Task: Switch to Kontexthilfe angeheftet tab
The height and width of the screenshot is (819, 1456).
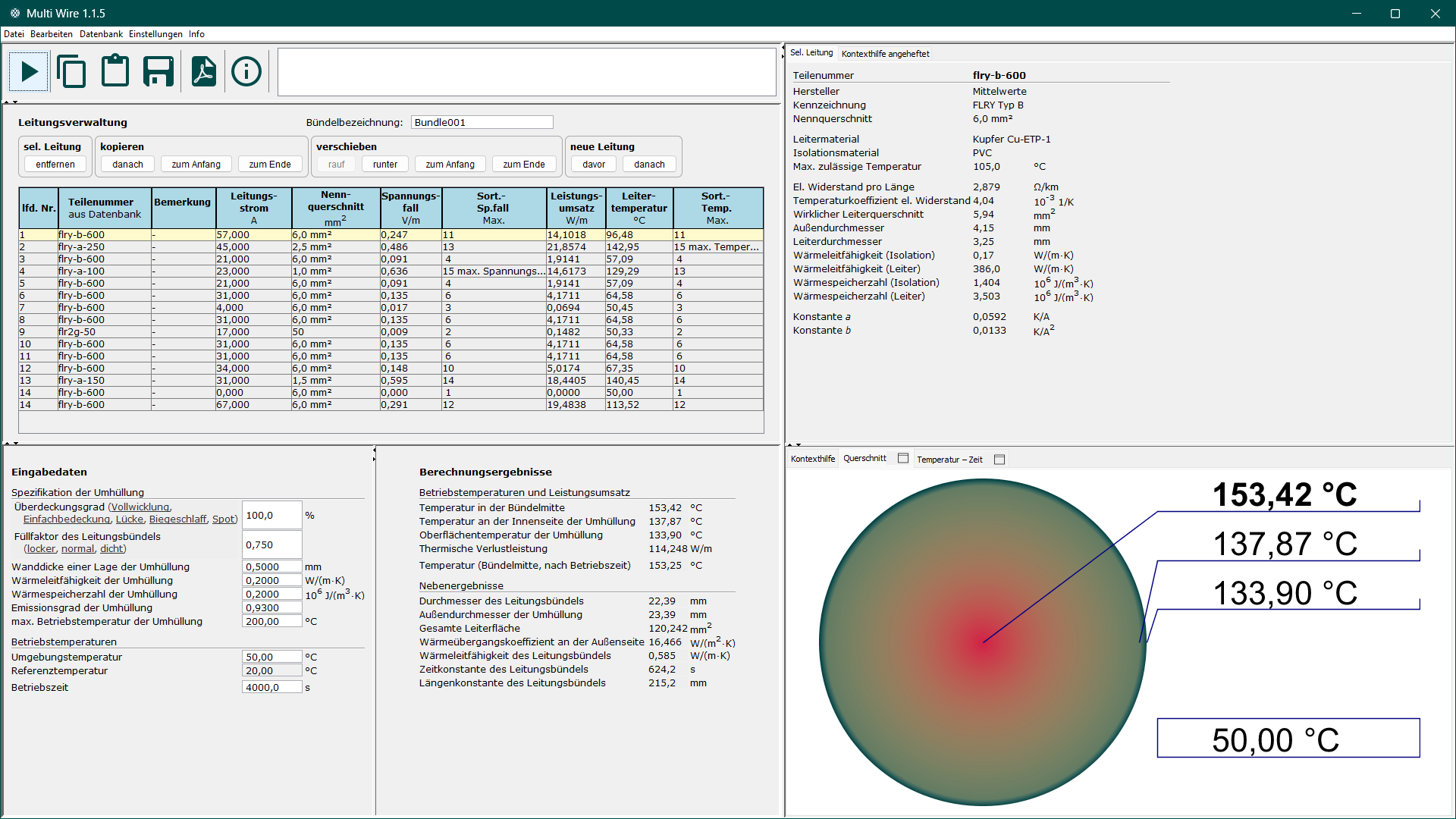Action: click(885, 54)
